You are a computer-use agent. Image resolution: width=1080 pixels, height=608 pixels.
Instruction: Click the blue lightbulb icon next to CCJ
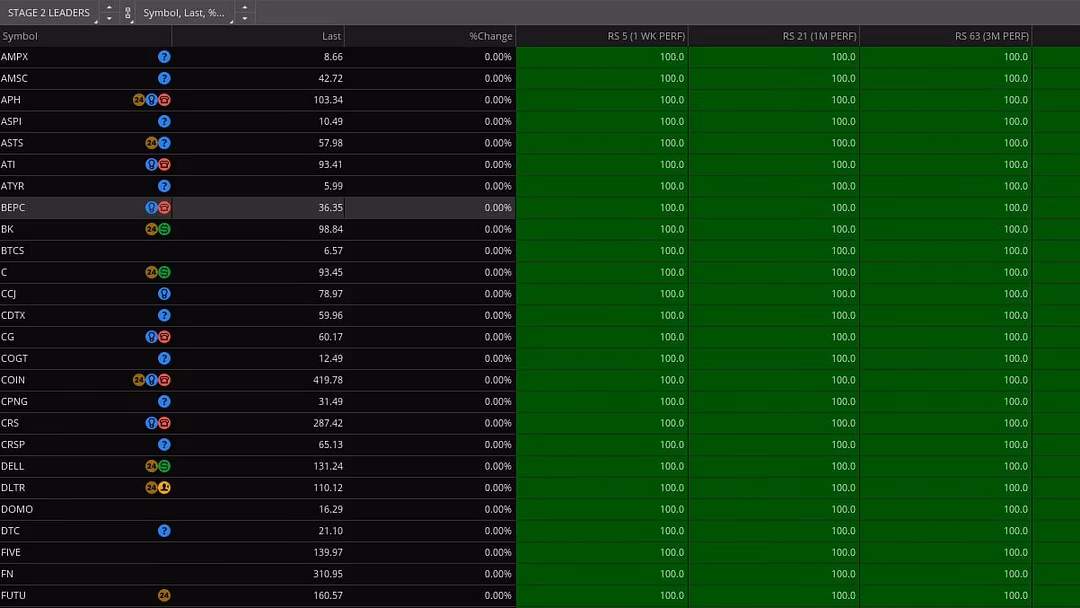click(x=164, y=294)
